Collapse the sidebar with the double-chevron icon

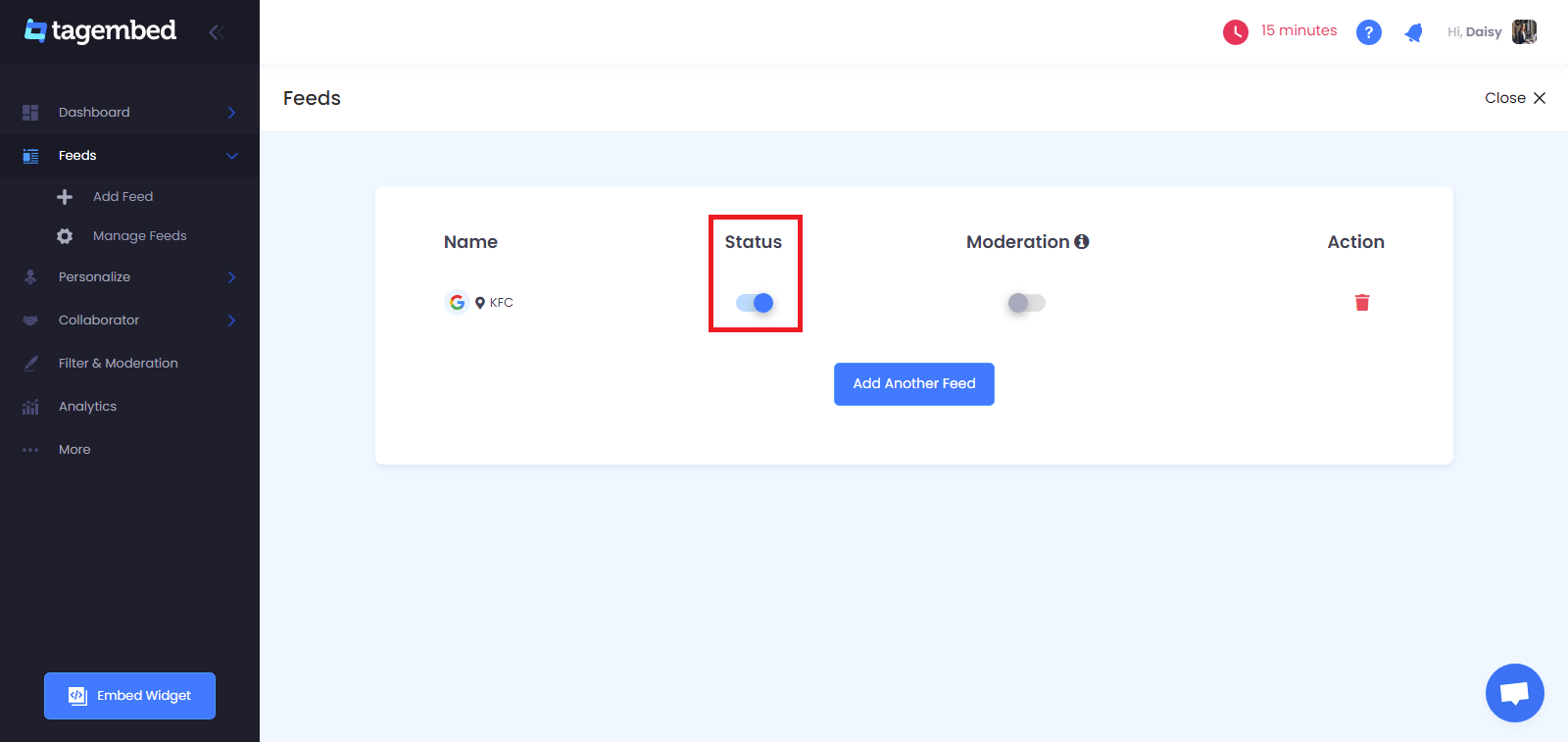(217, 32)
